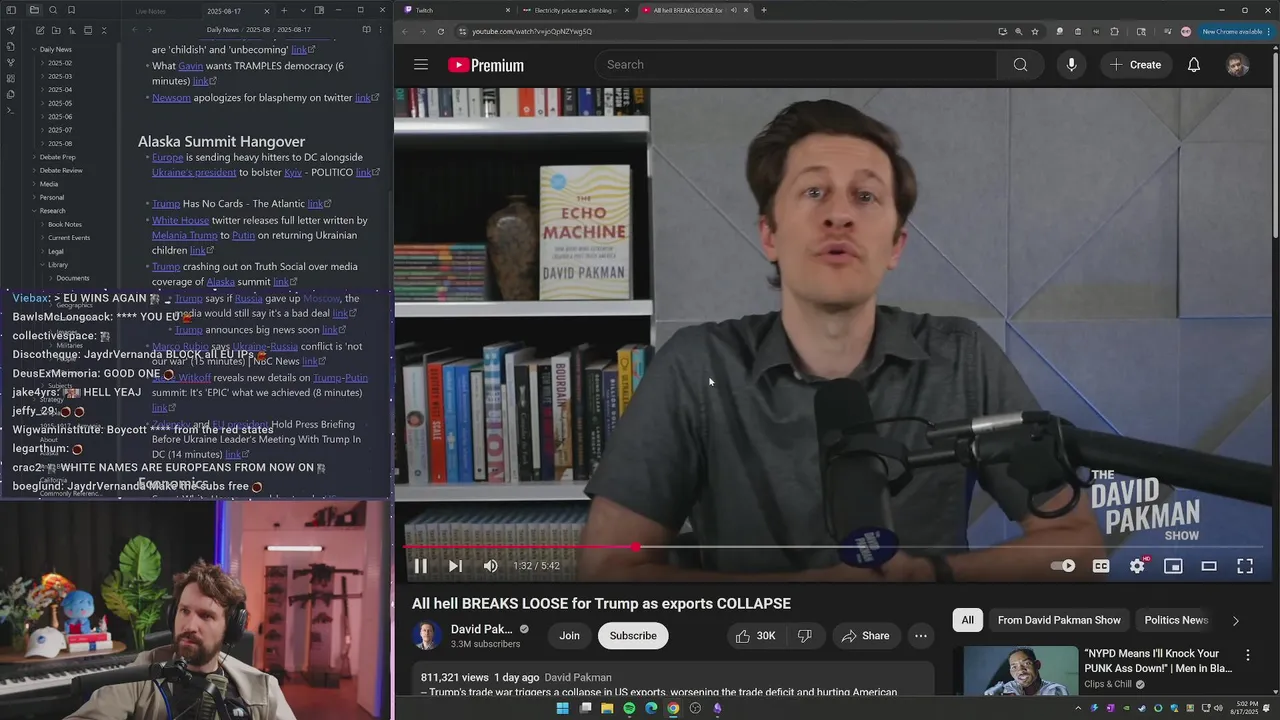Open options menu for NYPD video

pyautogui.click(x=1247, y=656)
